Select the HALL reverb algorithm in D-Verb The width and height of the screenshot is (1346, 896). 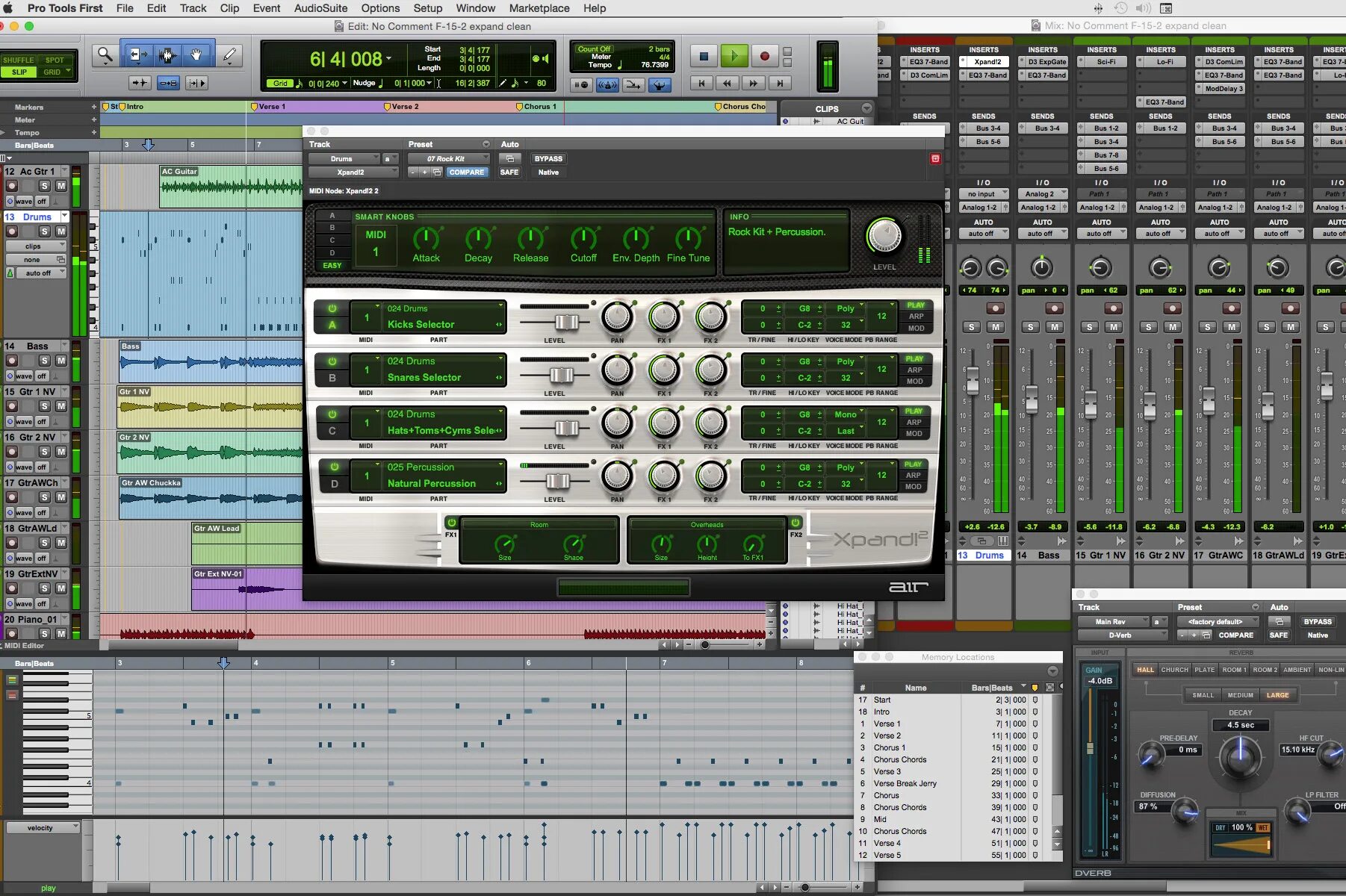(x=1145, y=670)
